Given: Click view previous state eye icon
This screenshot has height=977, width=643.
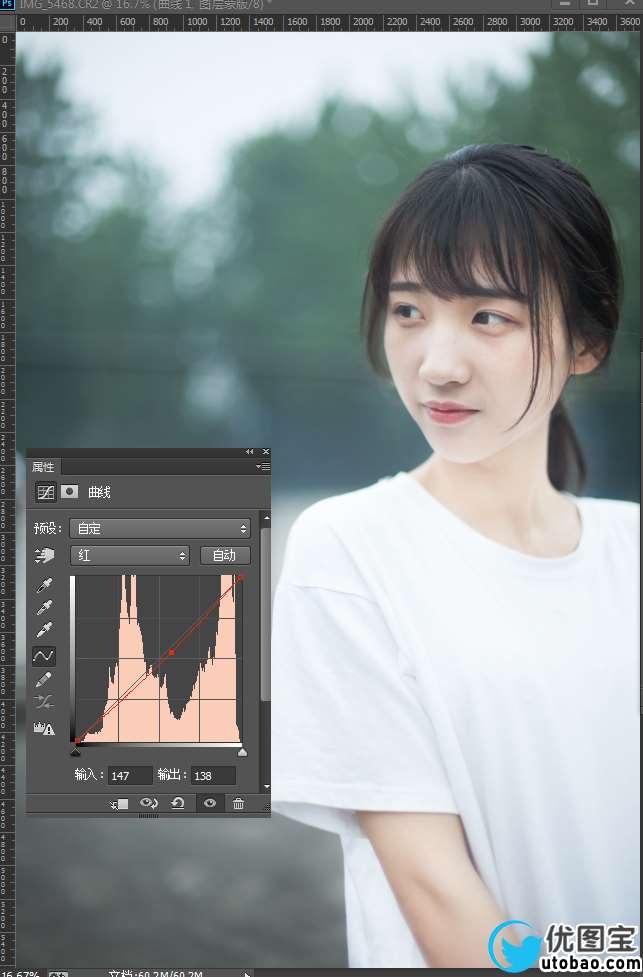Looking at the screenshot, I should click(x=149, y=803).
